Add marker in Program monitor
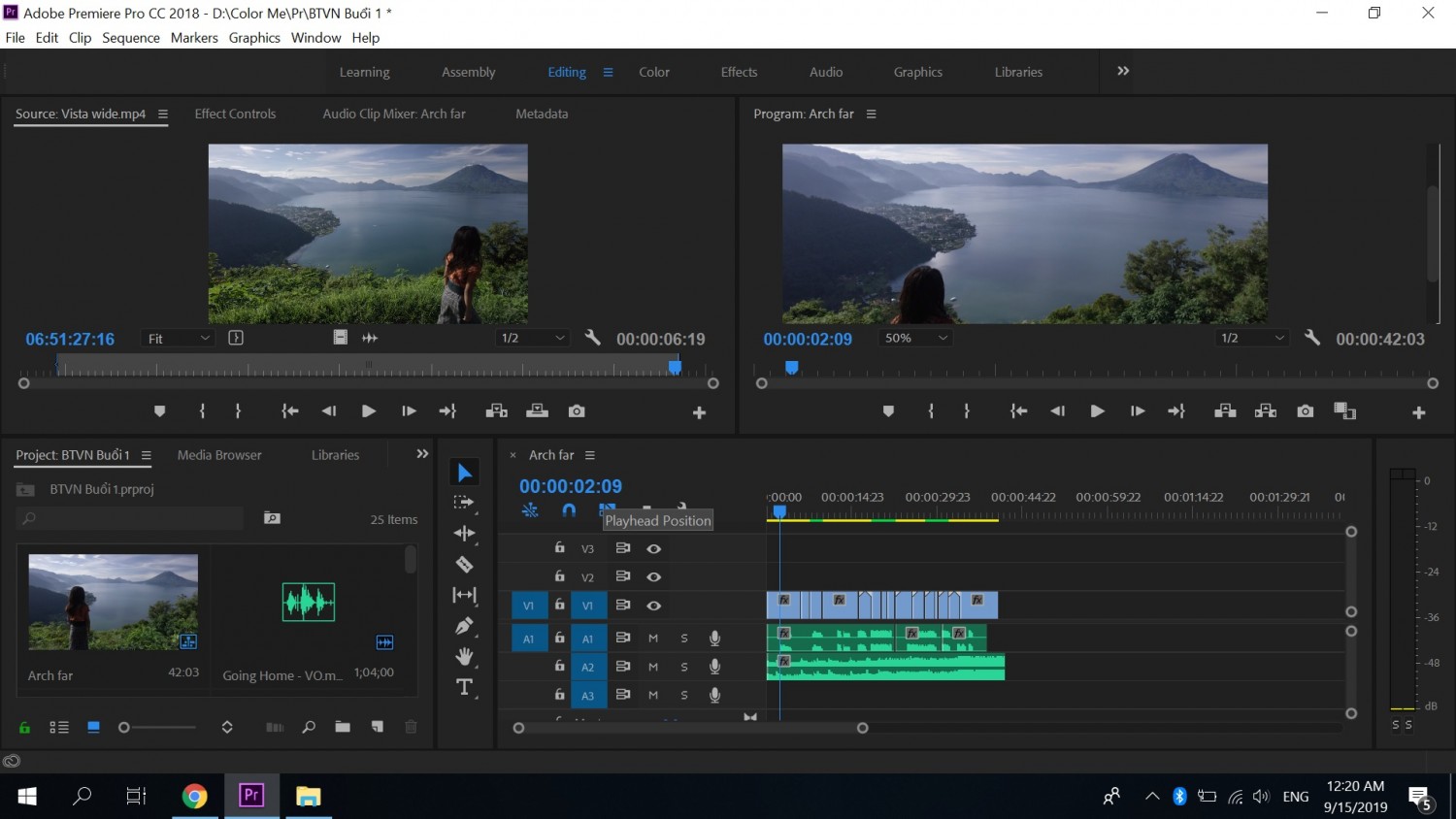 (887, 411)
